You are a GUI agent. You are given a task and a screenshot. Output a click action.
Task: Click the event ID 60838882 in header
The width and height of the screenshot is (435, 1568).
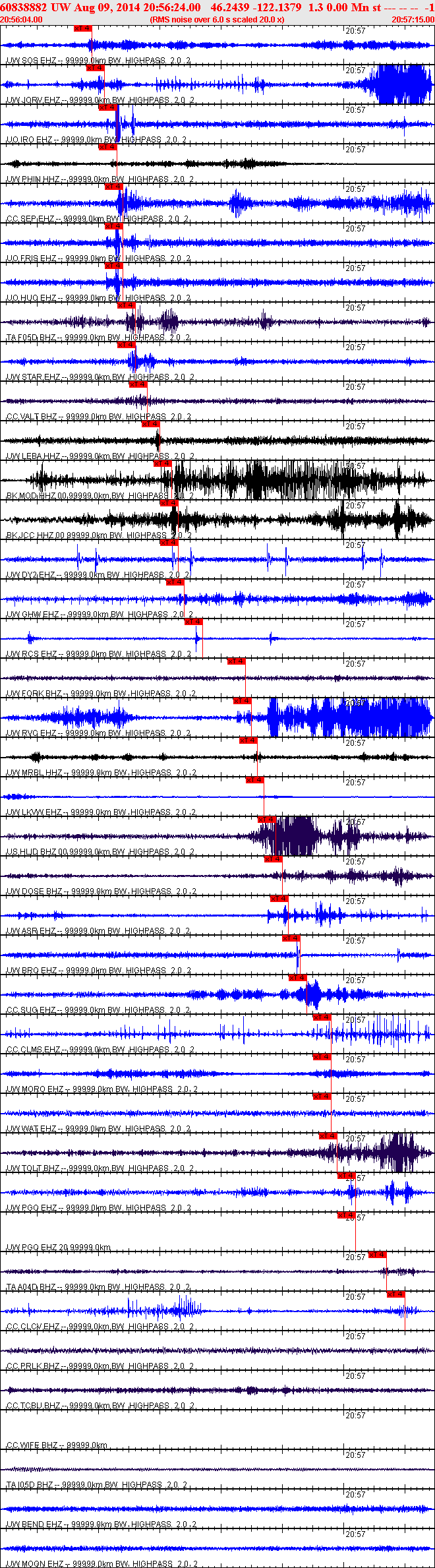[x=23, y=7]
